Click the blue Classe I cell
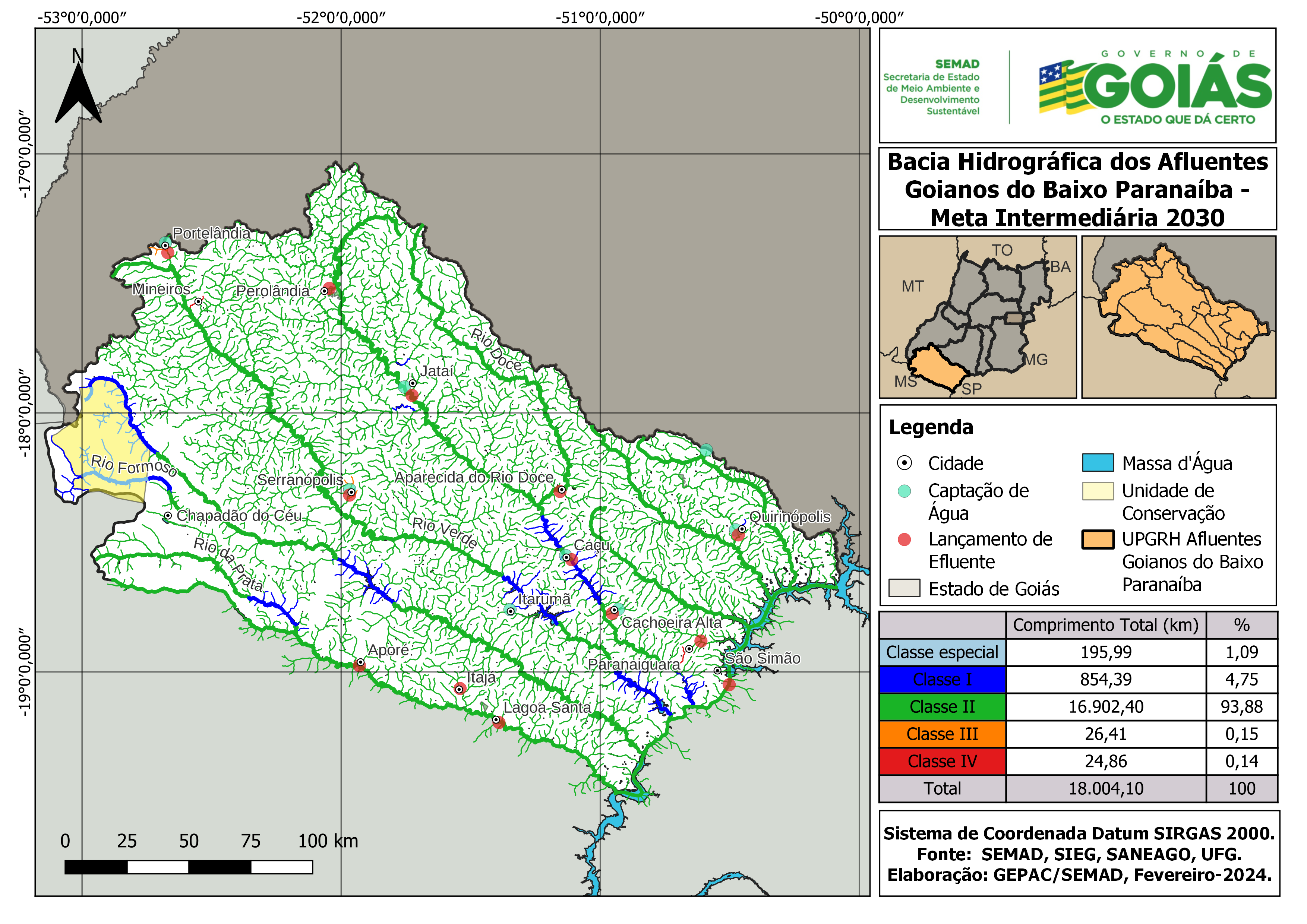The height and width of the screenshot is (924, 1307). click(942, 679)
